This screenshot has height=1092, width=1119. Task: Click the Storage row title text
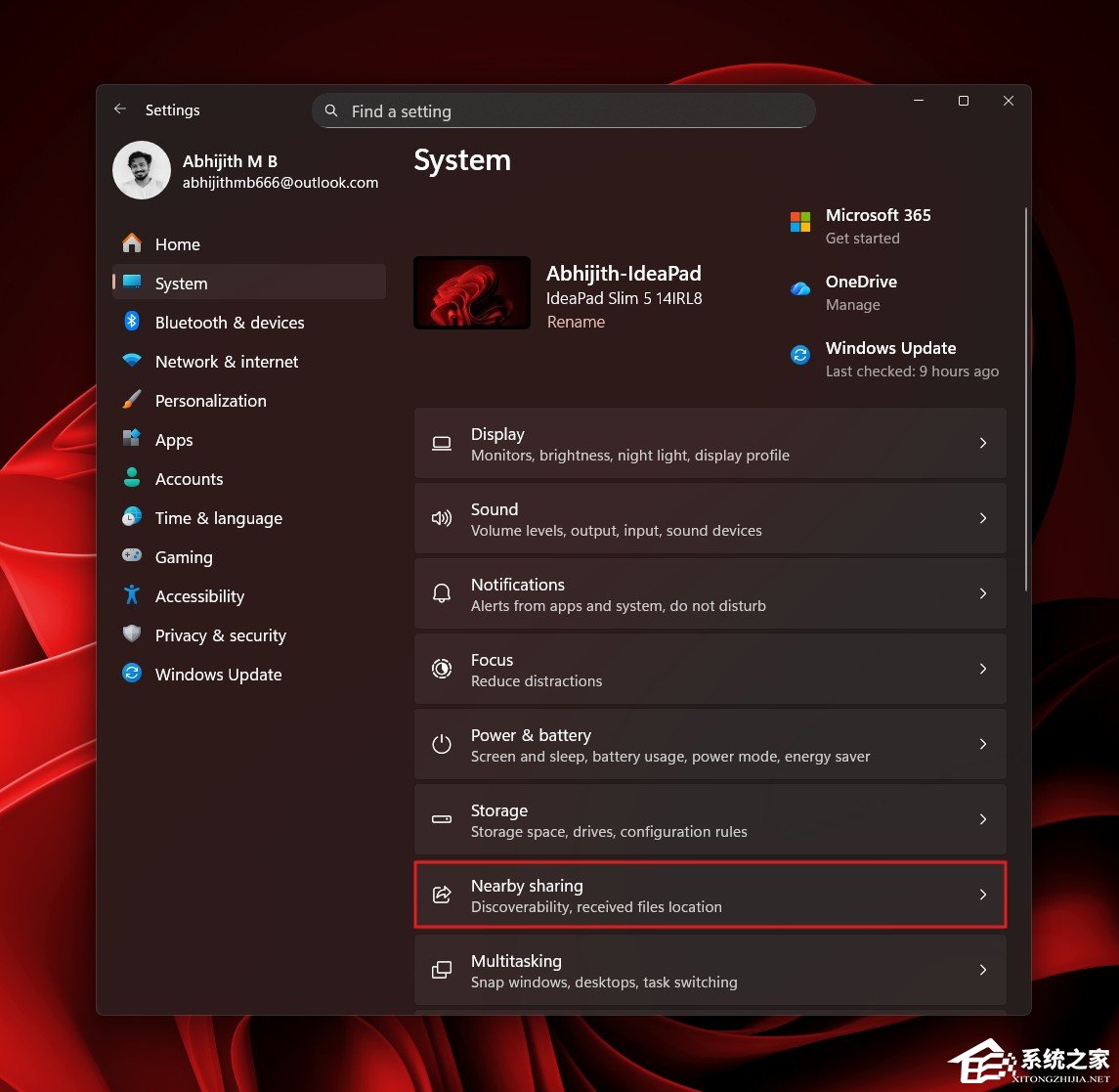498,810
